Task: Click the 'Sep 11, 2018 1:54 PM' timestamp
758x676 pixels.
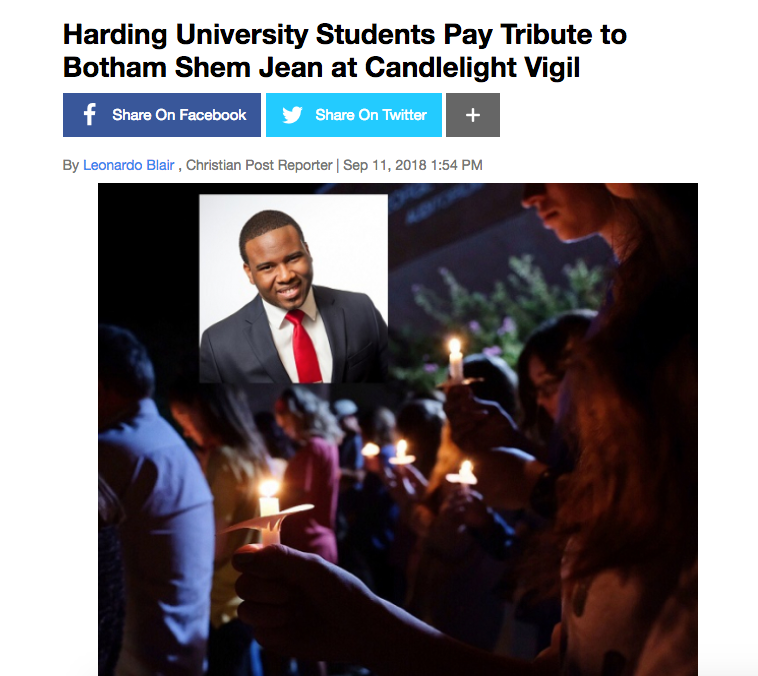Action: pos(413,165)
